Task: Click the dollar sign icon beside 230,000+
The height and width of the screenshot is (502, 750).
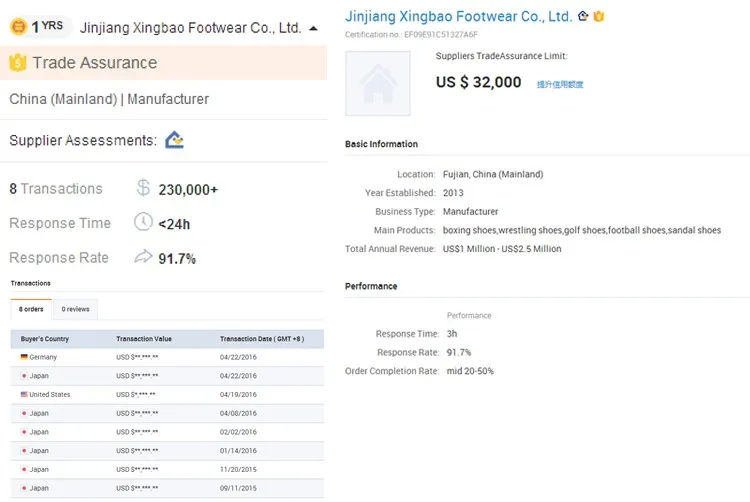Action: click(x=143, y=188)
